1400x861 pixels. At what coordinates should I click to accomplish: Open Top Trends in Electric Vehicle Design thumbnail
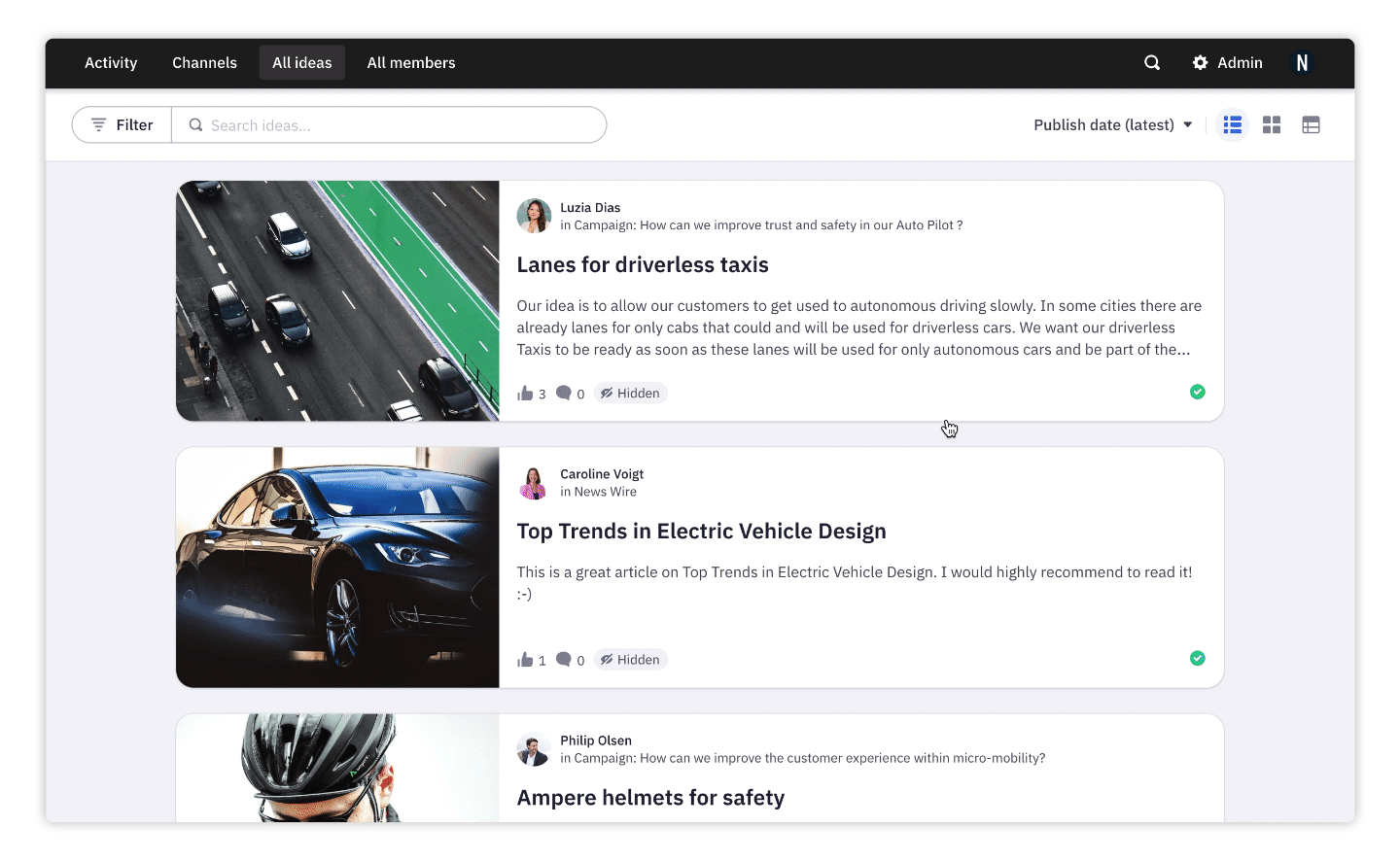pyautogui.click(x=337, y=568)
